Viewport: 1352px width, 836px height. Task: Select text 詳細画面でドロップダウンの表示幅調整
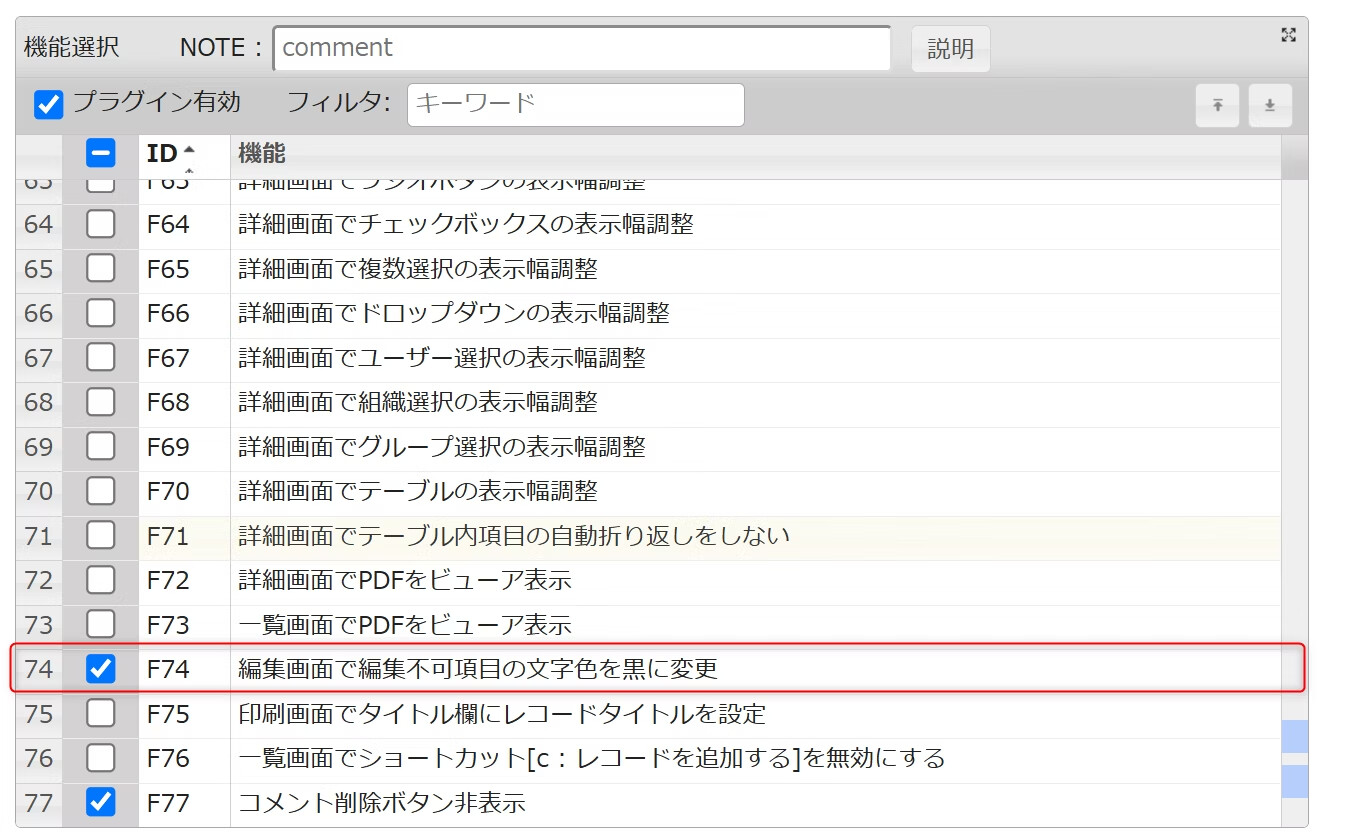click(x=454, y=313)
